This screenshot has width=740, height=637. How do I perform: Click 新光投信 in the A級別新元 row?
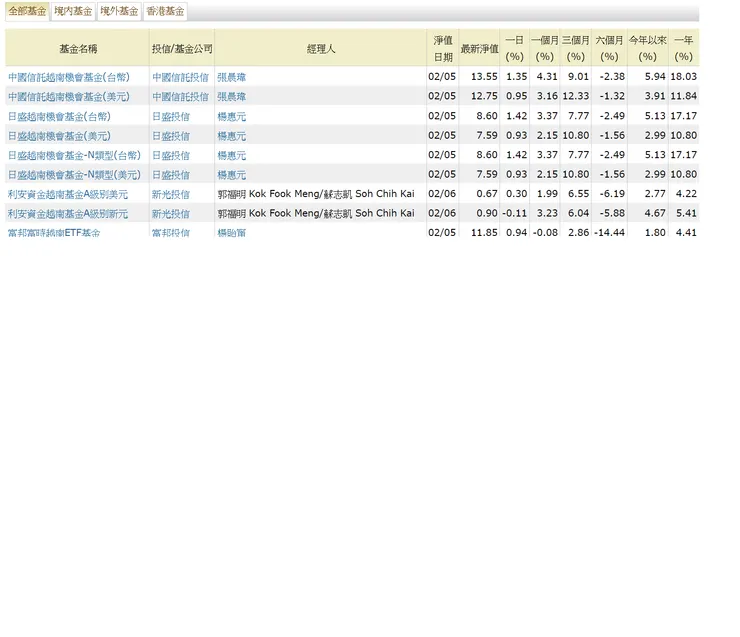(x=171, y=214)
